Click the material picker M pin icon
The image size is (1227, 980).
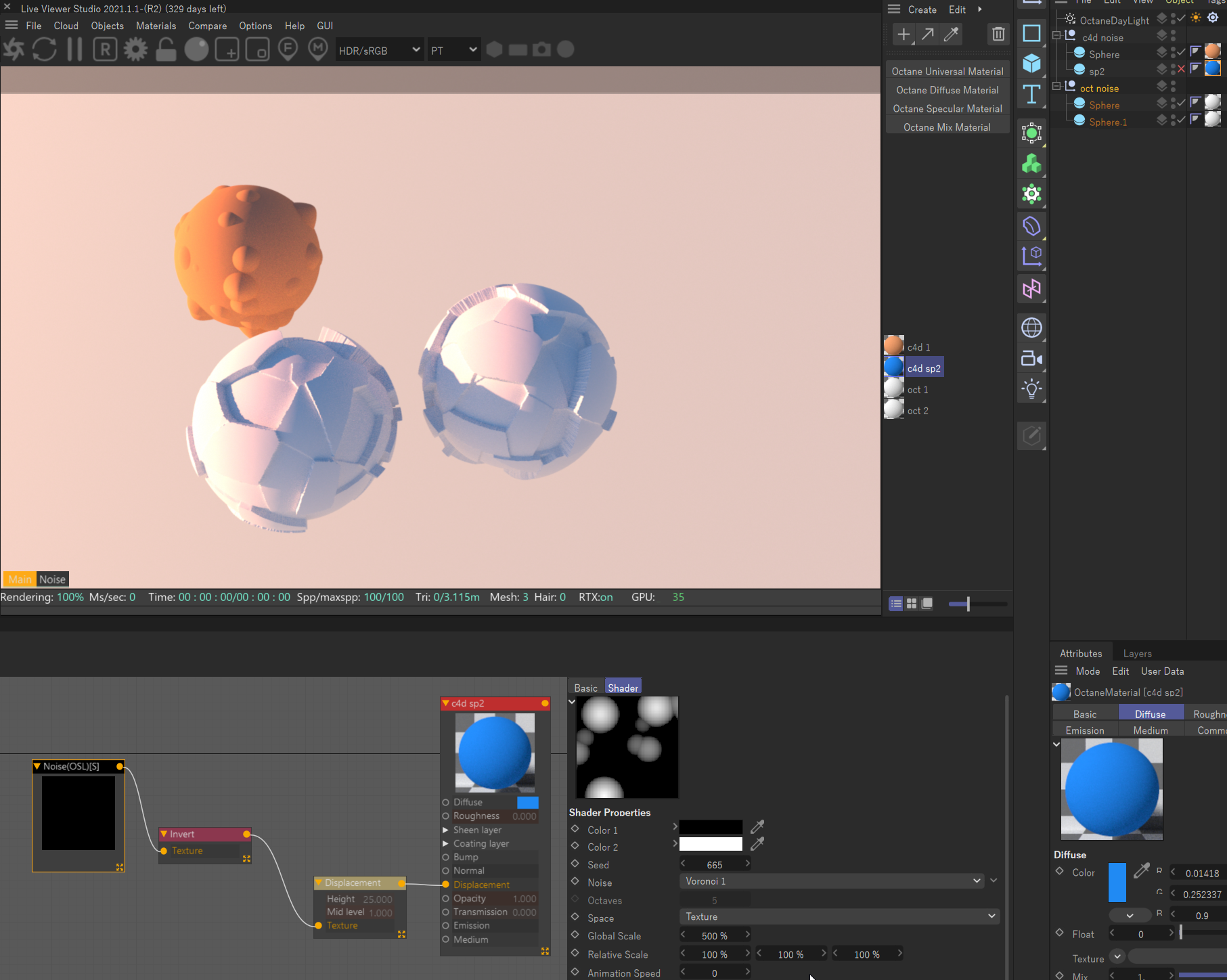pyautogui.click(x=318, y=49)
